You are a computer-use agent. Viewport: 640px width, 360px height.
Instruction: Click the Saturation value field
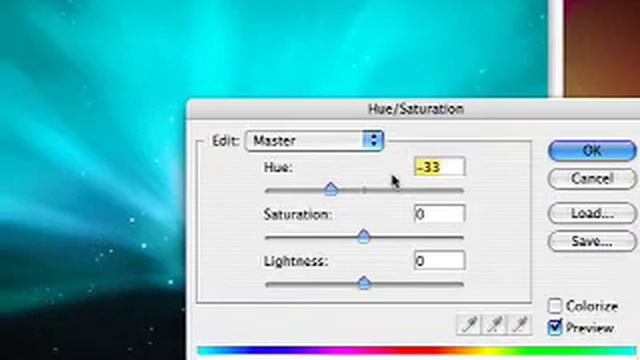(x=439, y=214)
